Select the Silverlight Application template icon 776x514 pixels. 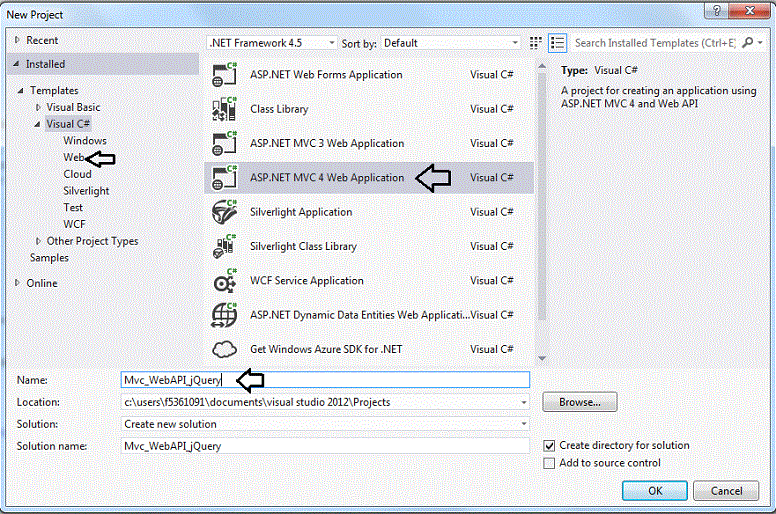[x=224, y=212]
